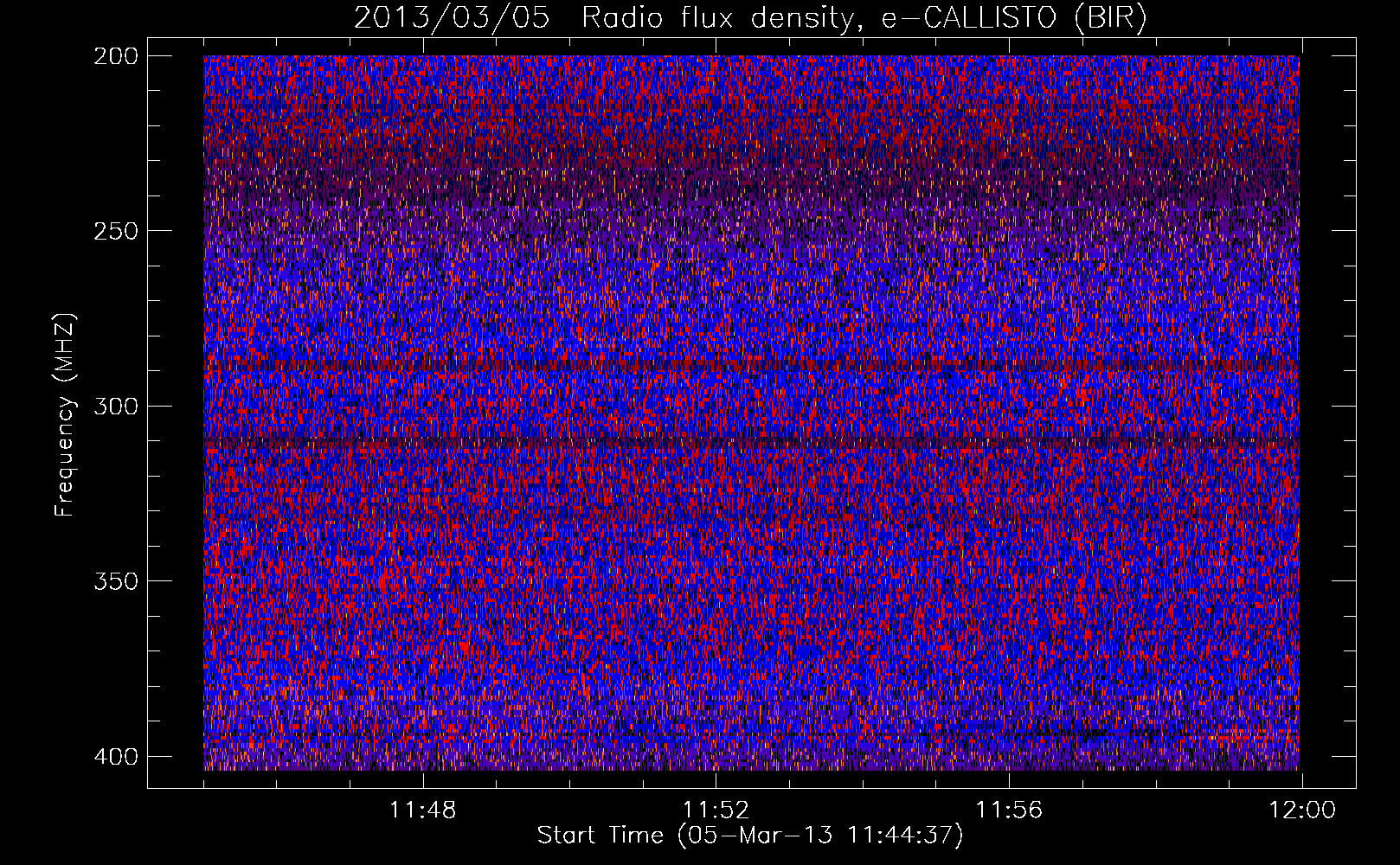Click the 300 frequency tick label
The width and height of the screenshot is (1400, 865).
pyautogui.click(x=115, y=407)
